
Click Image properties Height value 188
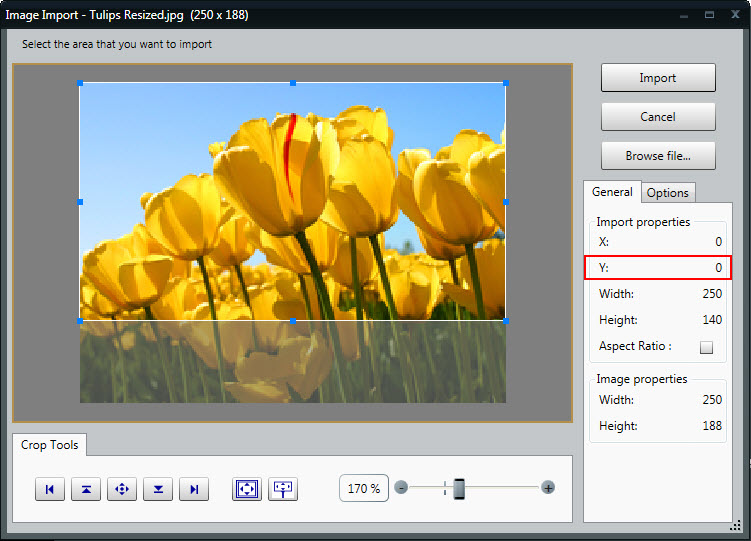(712, 426)
